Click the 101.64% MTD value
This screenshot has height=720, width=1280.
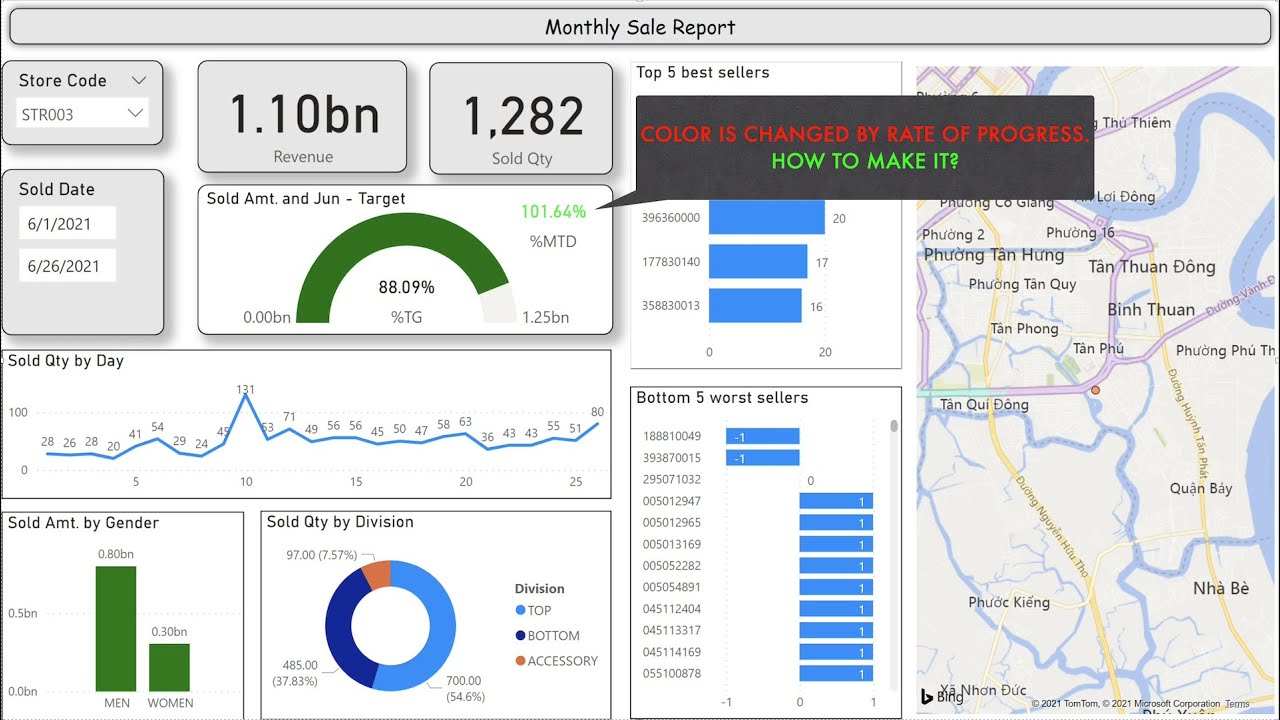[553, 212]
